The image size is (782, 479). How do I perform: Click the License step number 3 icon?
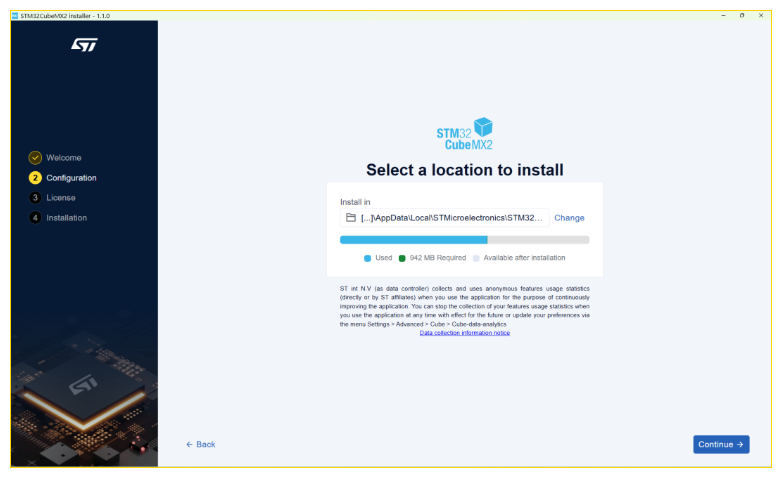pyautogui.click(x=35, y=198)
